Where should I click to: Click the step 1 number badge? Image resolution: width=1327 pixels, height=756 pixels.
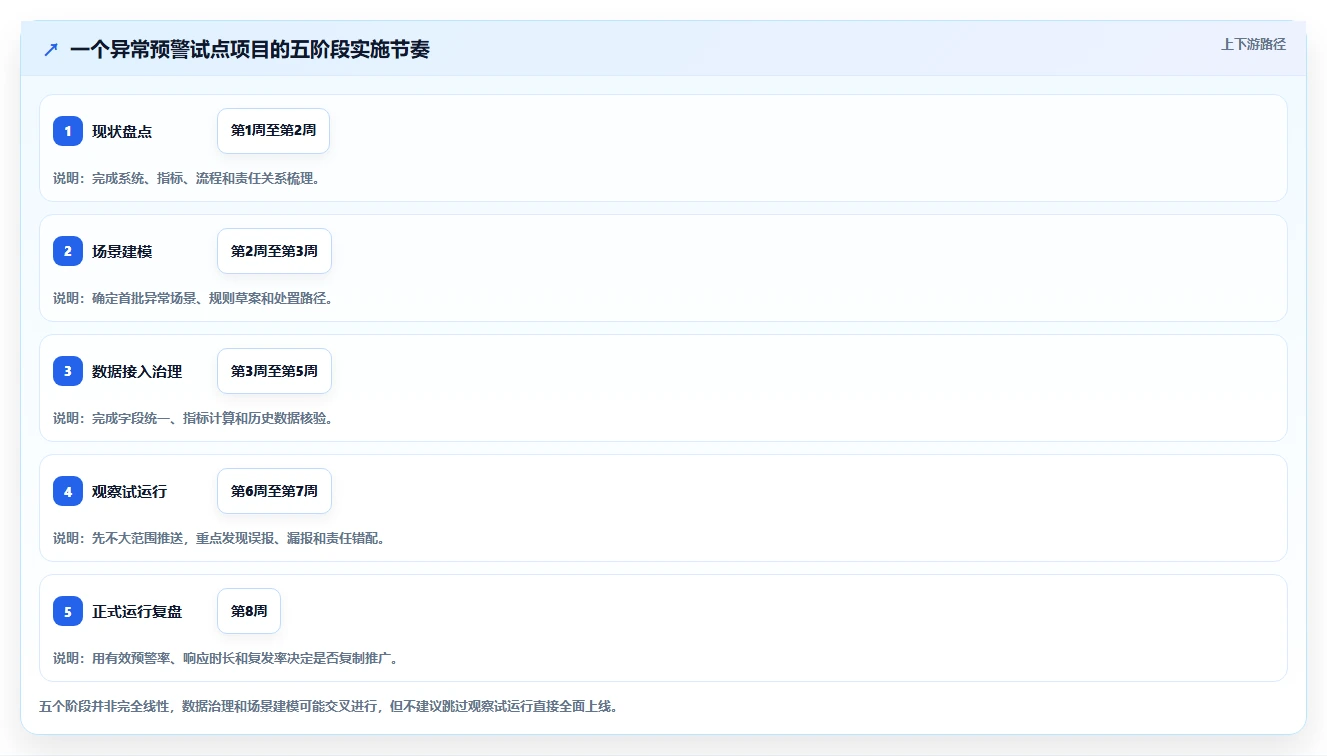pos(68,131)
